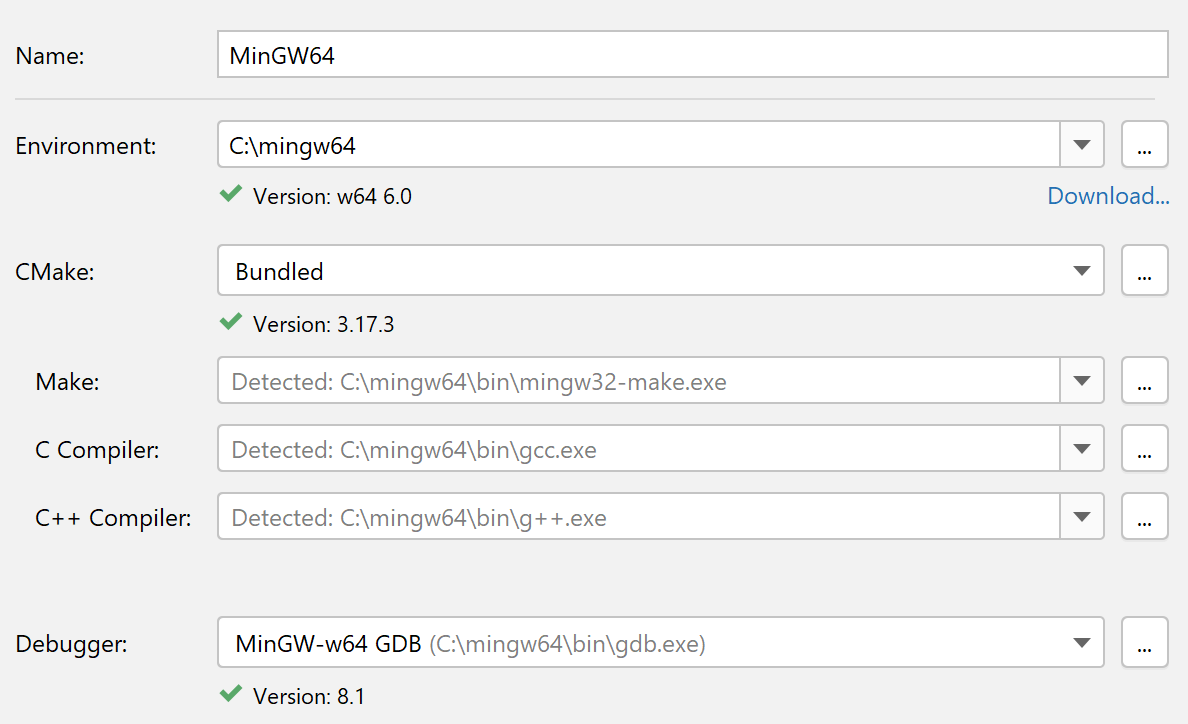Browse for a different C++ Compiler
This screenshot has width=1188, height=724.
pos(1144,516)
